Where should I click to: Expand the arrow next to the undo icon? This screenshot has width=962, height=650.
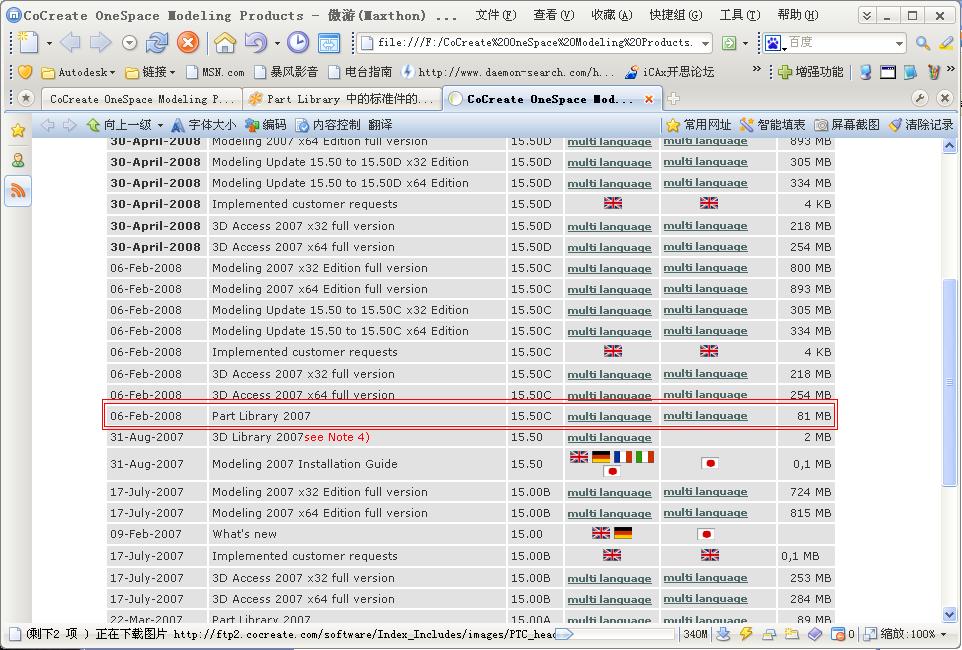click(277, 43)
